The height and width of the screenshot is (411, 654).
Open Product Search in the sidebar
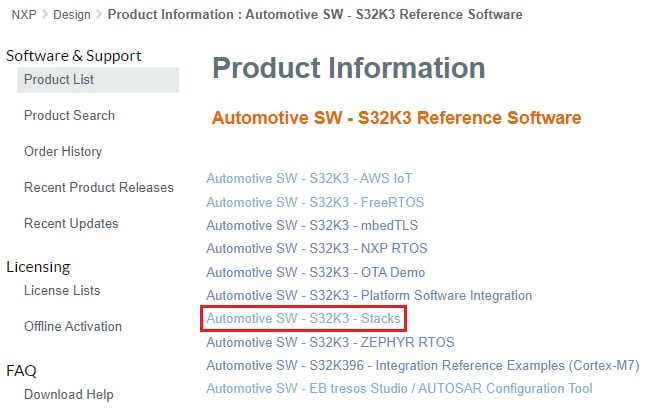coord(69,116)
